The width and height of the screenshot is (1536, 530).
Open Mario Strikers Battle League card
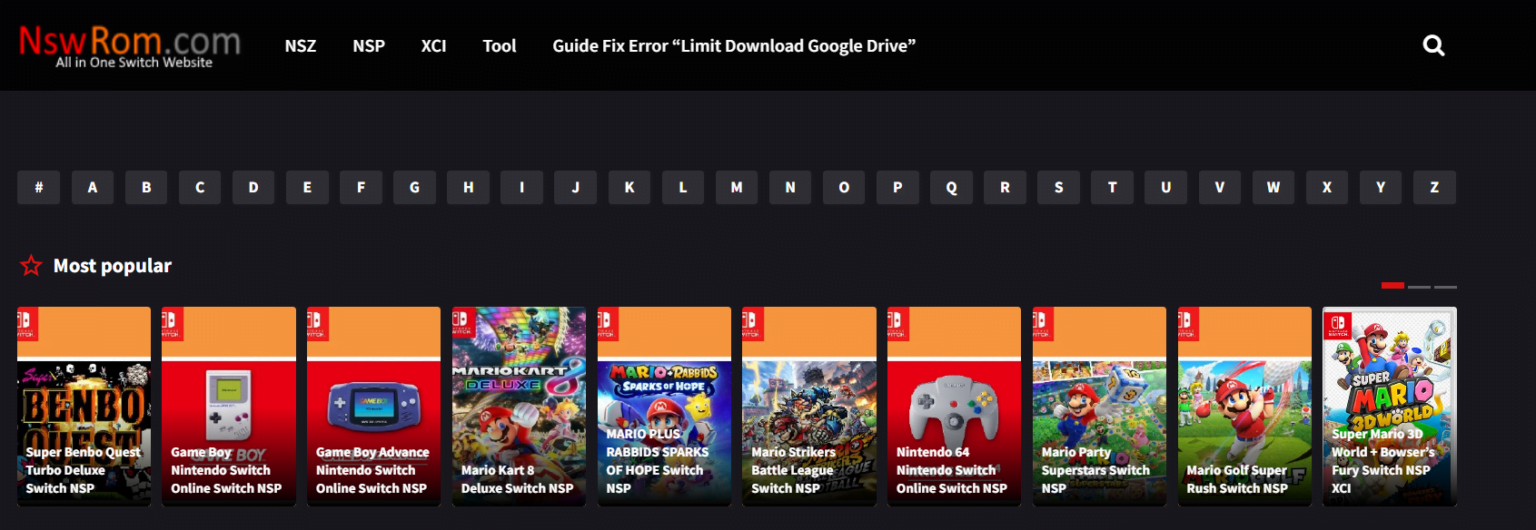coord(809,406)
